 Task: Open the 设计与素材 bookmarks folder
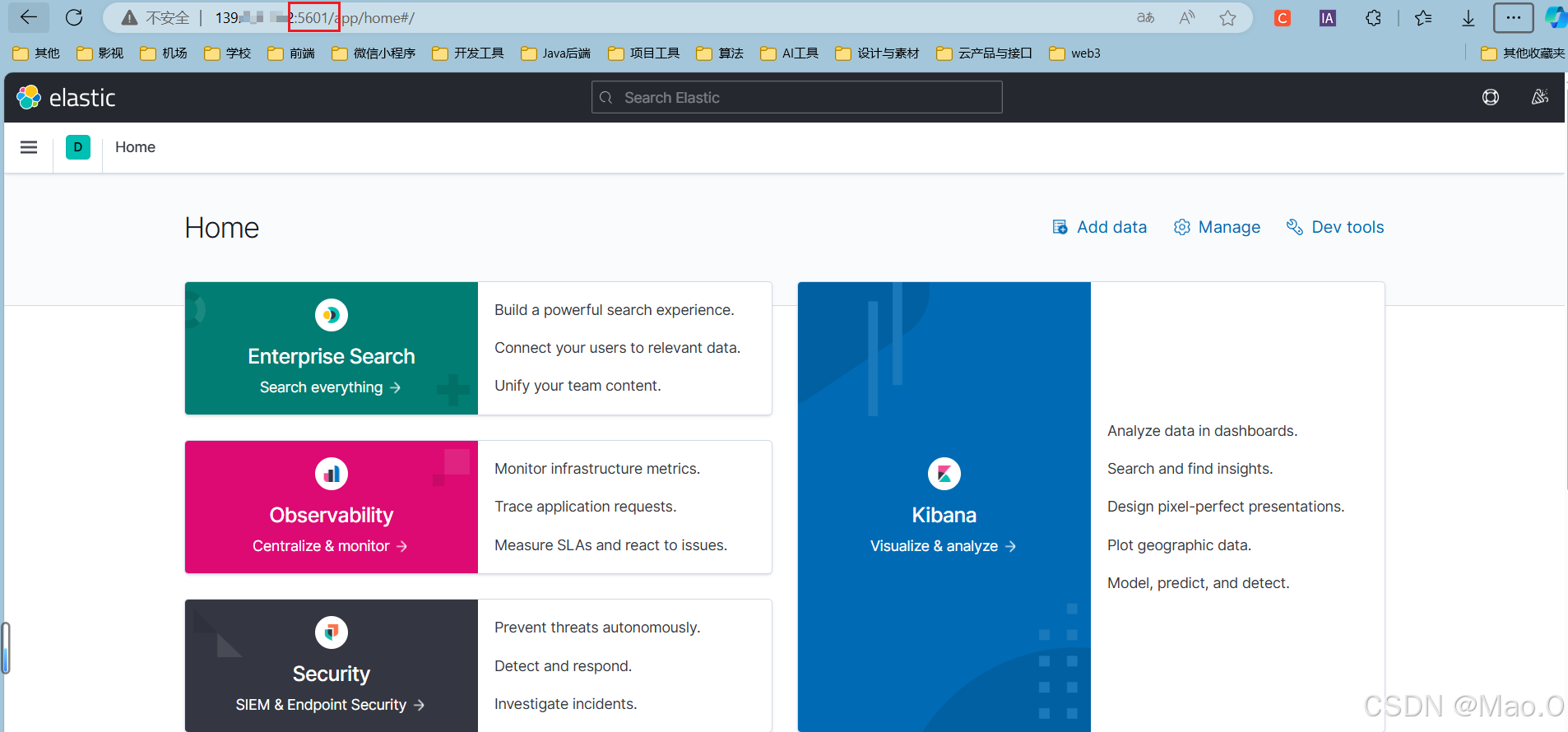pyautogui.click(x=877, y=53)
